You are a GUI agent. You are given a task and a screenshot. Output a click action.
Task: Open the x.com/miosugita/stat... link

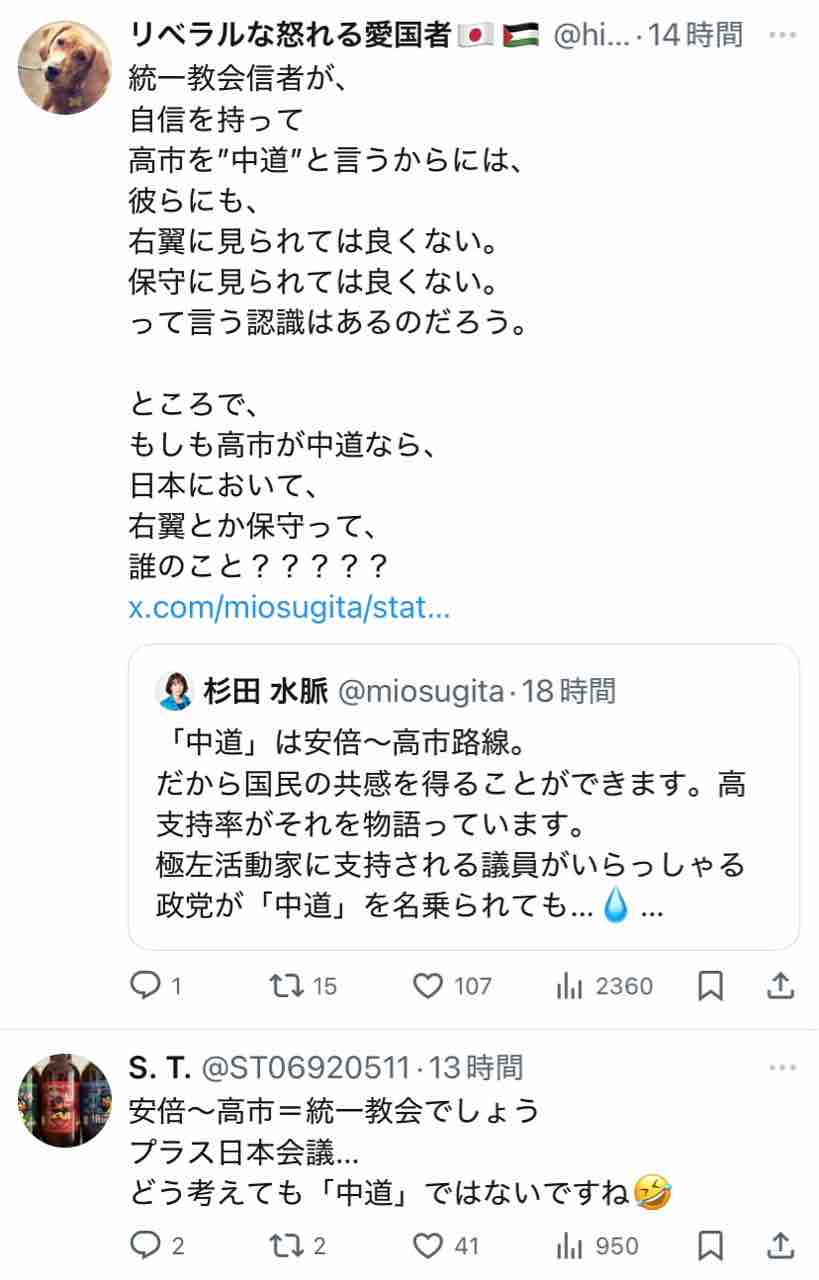pos(290,609)
